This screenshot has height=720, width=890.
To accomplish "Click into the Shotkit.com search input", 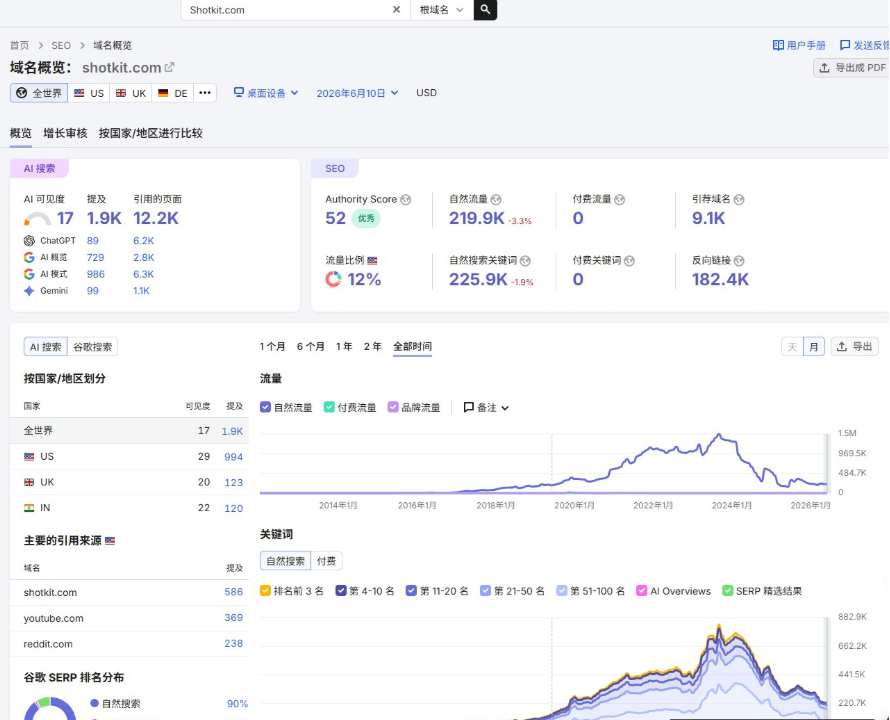I will [287, 10].
